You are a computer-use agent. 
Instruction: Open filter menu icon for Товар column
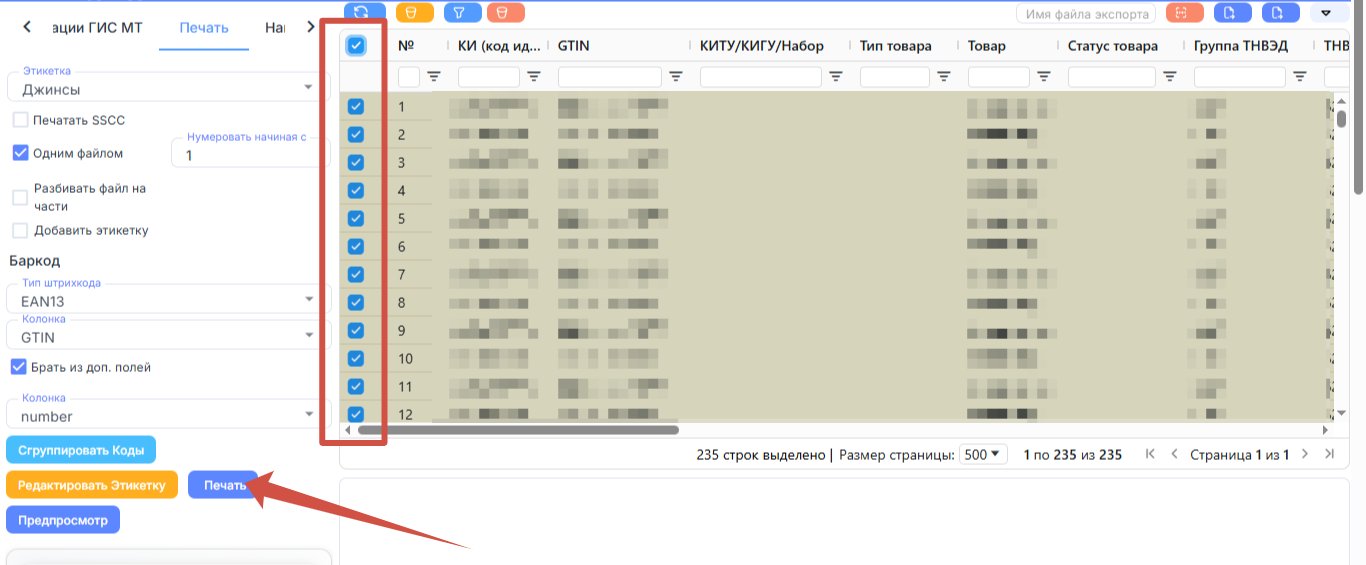click(x=1044, y=77)
